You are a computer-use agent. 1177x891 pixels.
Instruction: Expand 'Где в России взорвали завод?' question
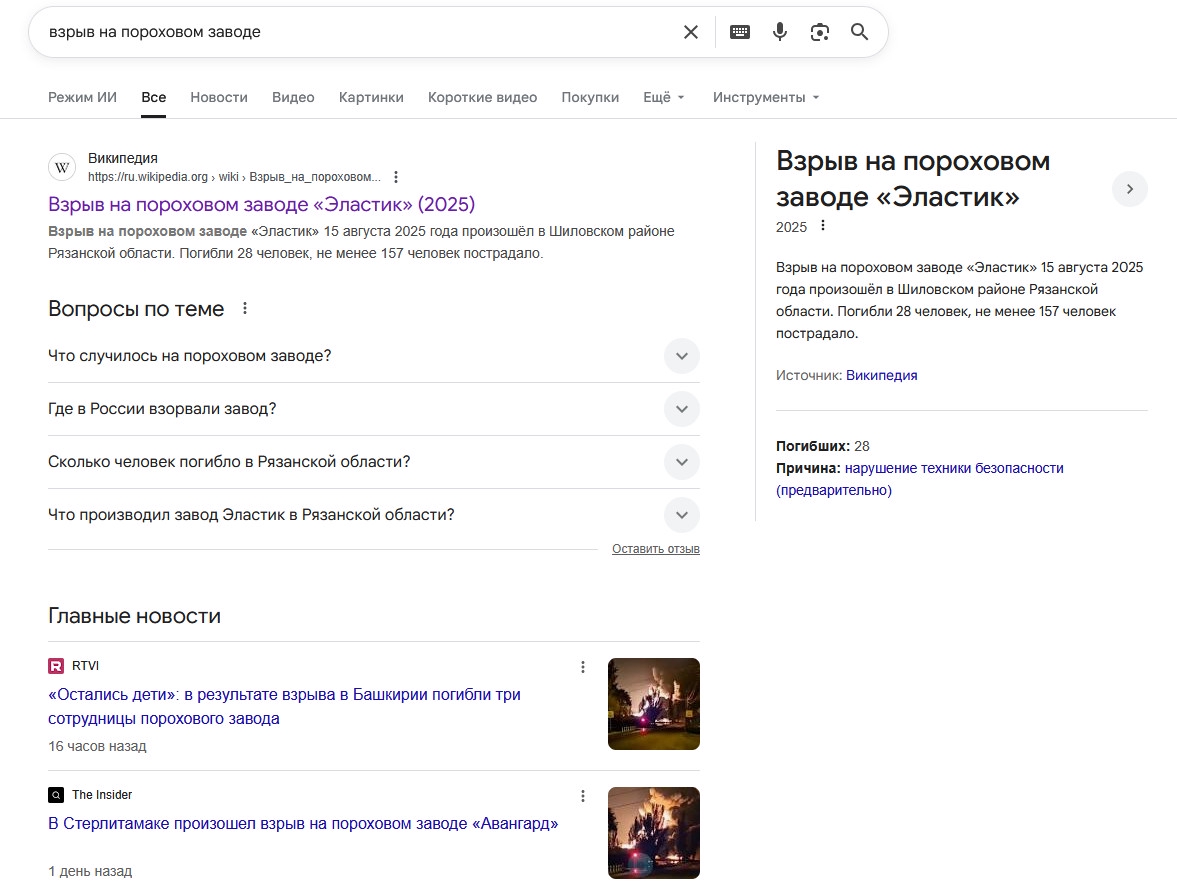(681, 409)
